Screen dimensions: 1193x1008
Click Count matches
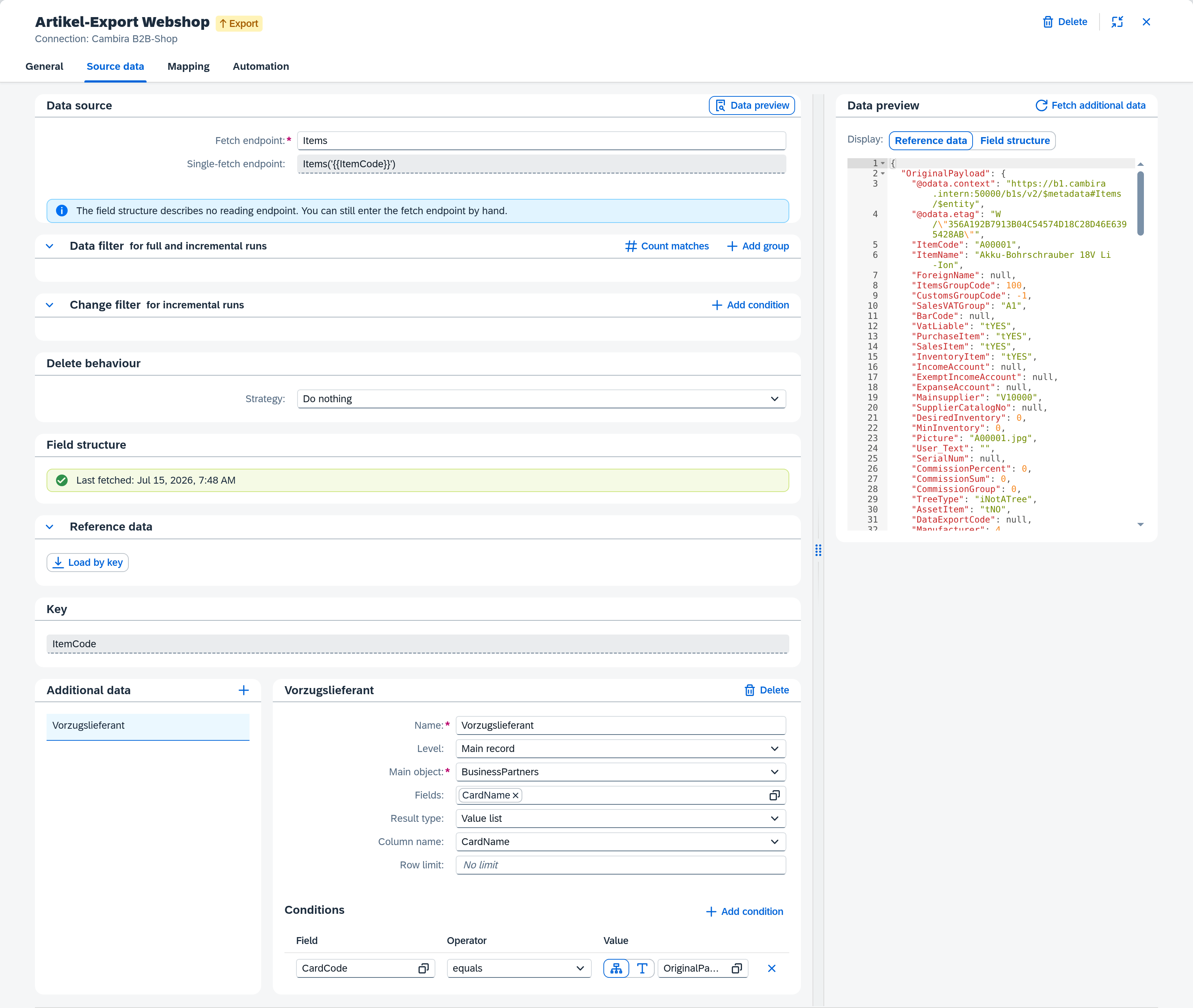[667, 246]
